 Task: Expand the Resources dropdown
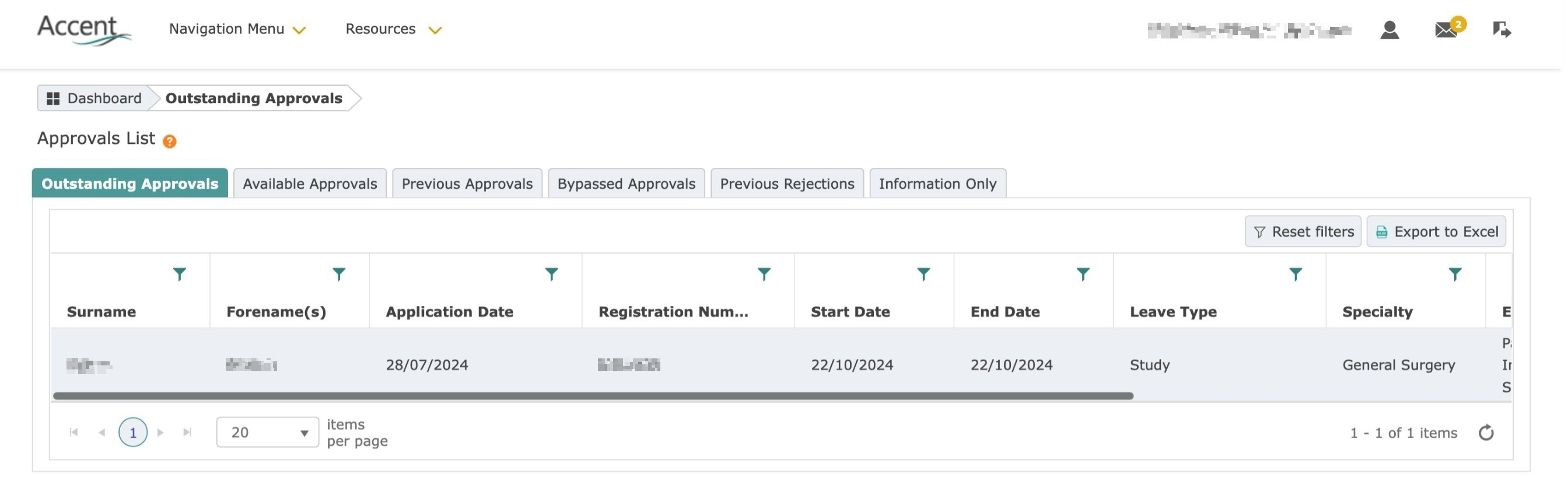pos(393,29)
